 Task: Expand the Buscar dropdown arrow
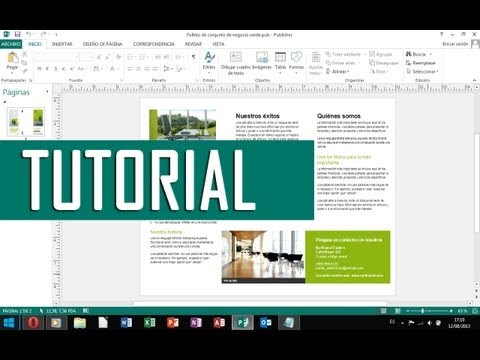click(x=431, y=54)
